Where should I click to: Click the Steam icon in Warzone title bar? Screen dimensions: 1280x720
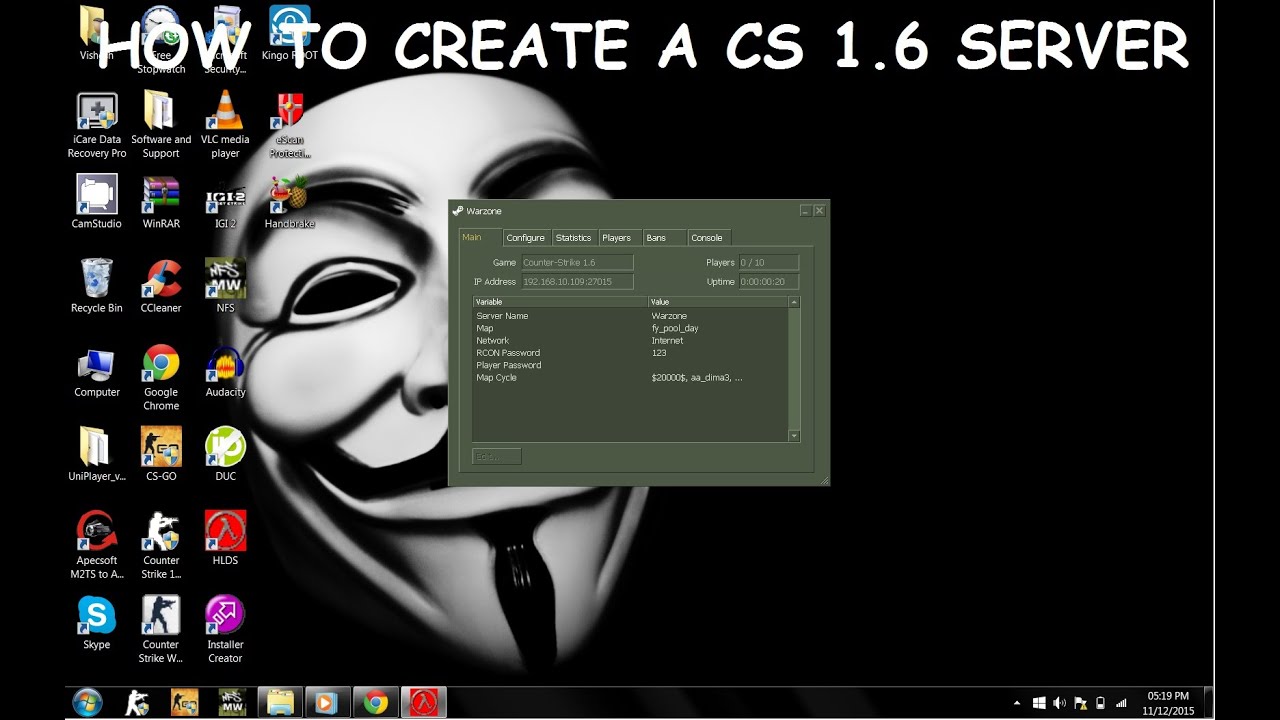tap(458, 211)
